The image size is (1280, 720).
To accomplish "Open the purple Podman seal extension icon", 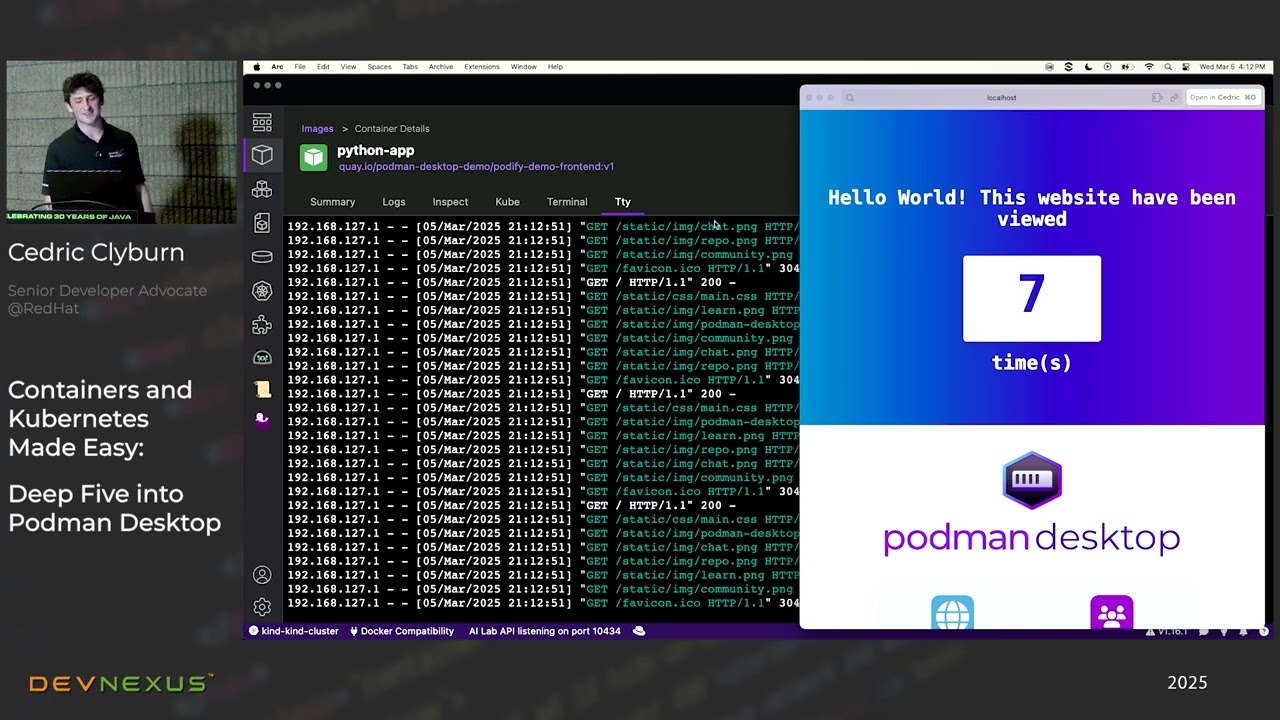I will pos(262,419).
